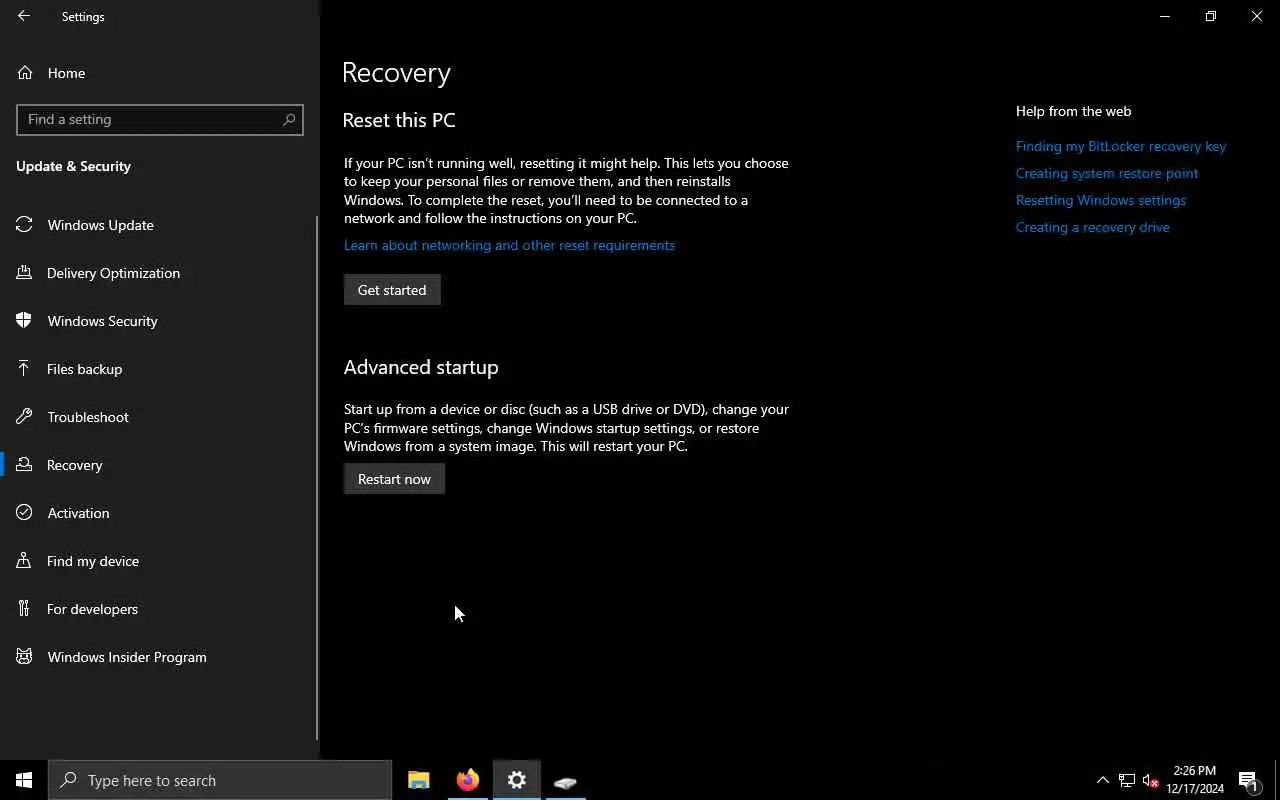Minimize the Settings window

coord(1165,16)
